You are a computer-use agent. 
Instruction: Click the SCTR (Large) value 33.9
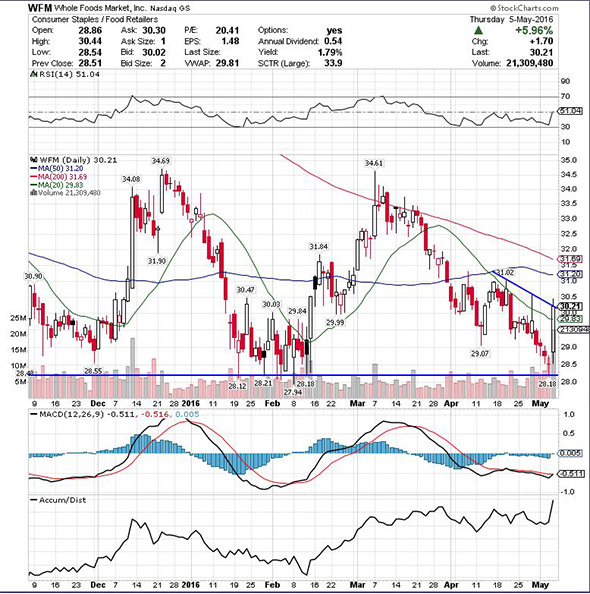[x=333, y=63]
